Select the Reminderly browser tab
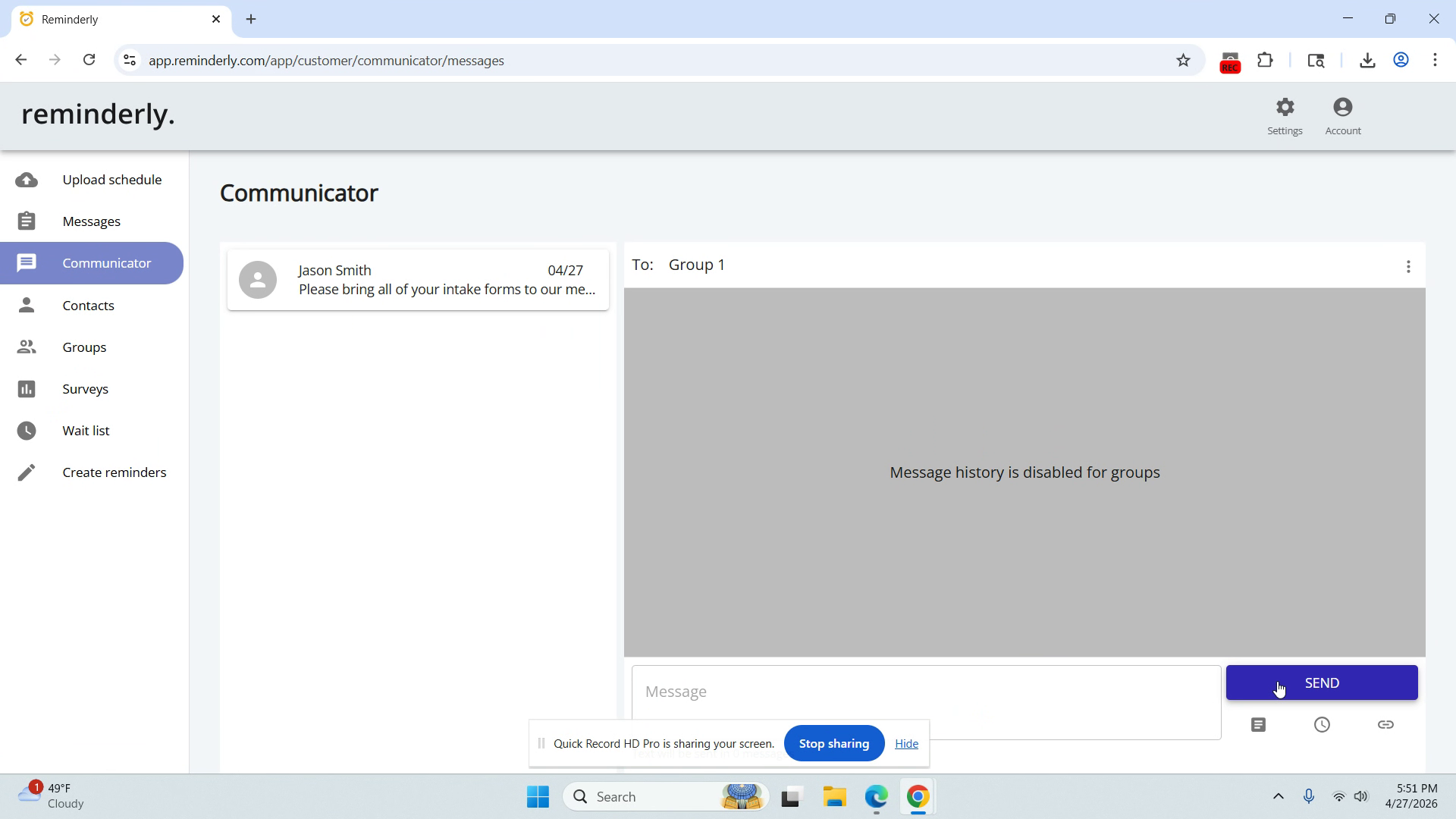Image resolution: width=1456 pixels, height=819 pixels. [120, 19]
